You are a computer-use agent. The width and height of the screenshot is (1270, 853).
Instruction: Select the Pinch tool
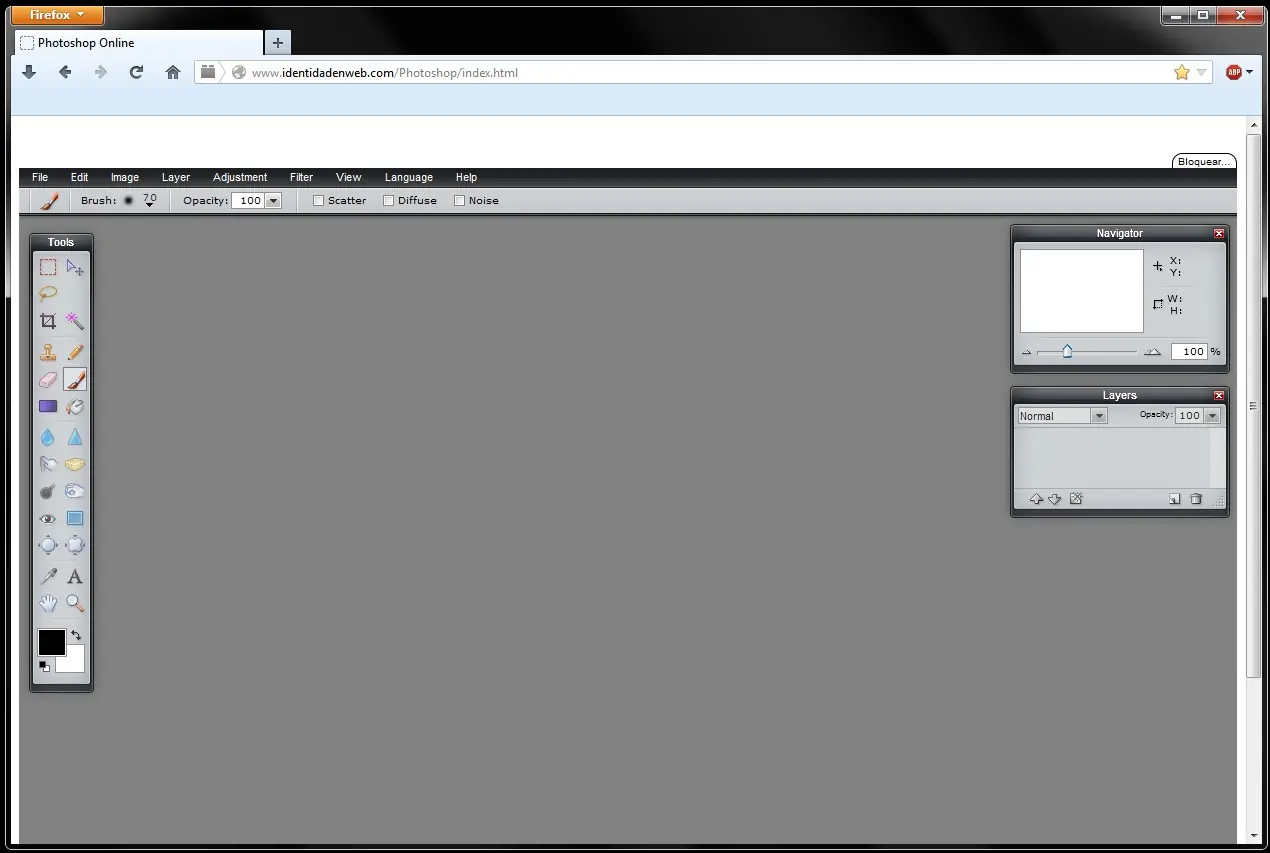point(75,545)
